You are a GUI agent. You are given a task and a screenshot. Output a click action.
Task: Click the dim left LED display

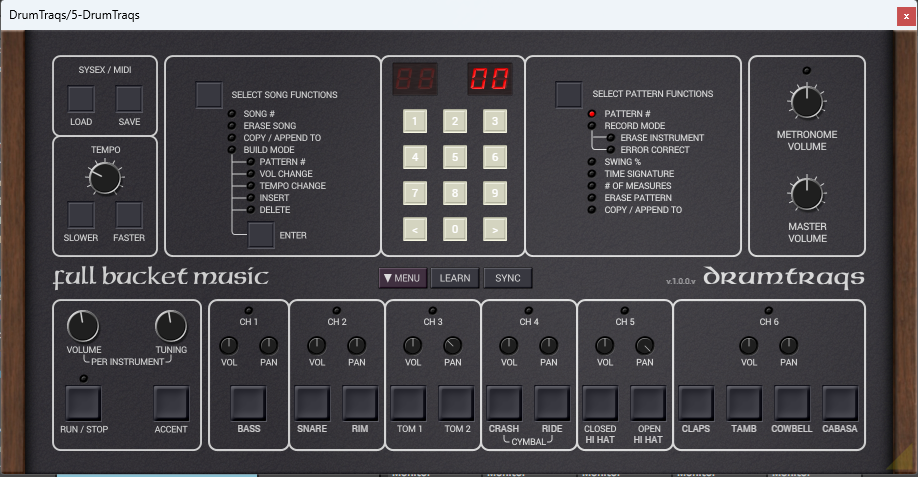415,79
